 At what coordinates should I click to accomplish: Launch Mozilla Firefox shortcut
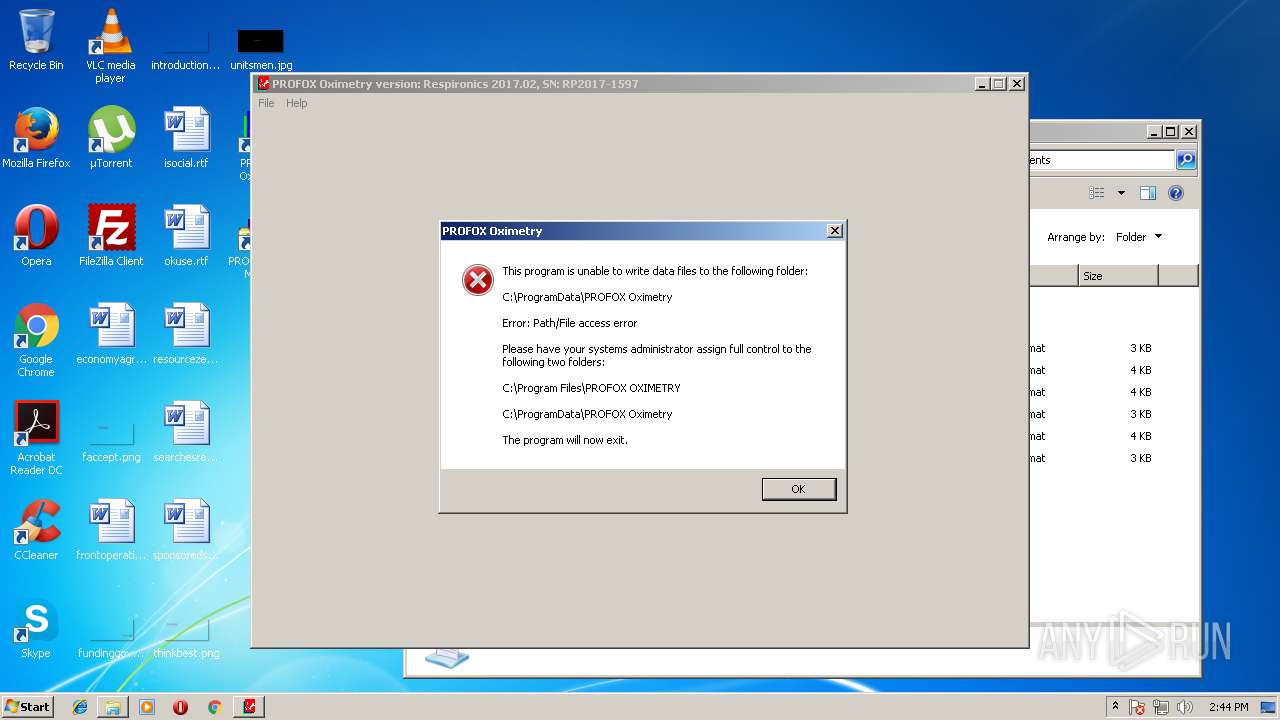(36, 138)
